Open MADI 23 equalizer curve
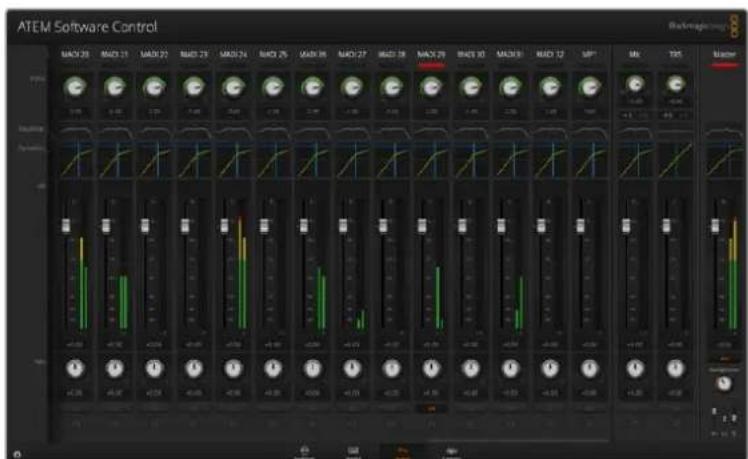This screenshot has height=459, width=748. coord(194,131)
